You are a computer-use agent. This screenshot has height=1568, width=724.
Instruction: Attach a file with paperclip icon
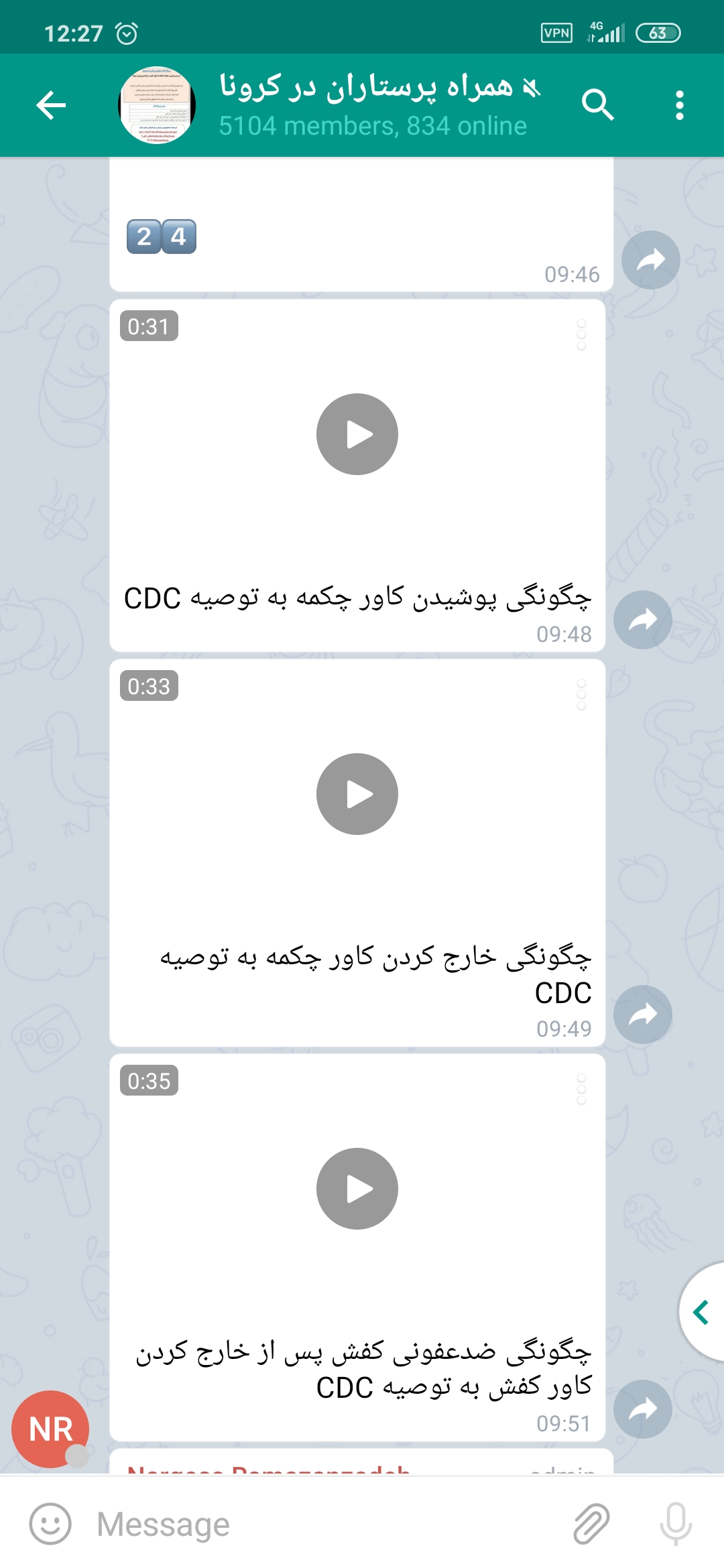(x=591, y=1524)
